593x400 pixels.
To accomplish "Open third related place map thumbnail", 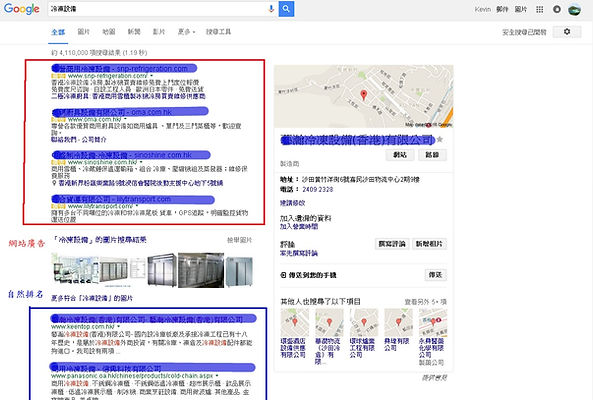I will (363, 322).
